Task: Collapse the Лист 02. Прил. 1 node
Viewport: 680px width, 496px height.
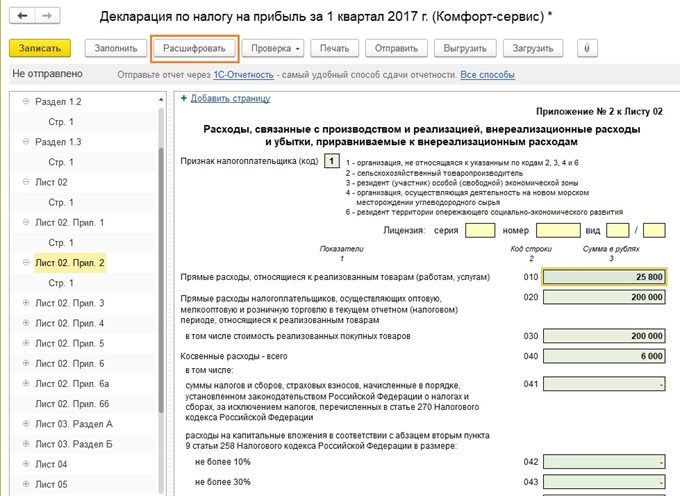Action: click(26, 222)
